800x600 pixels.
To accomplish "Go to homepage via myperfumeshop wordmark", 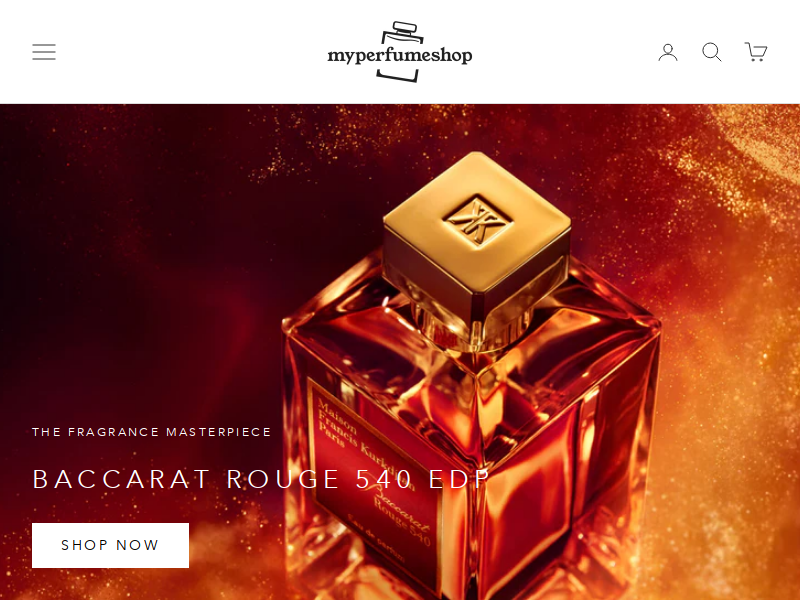I will pos(399,55).
